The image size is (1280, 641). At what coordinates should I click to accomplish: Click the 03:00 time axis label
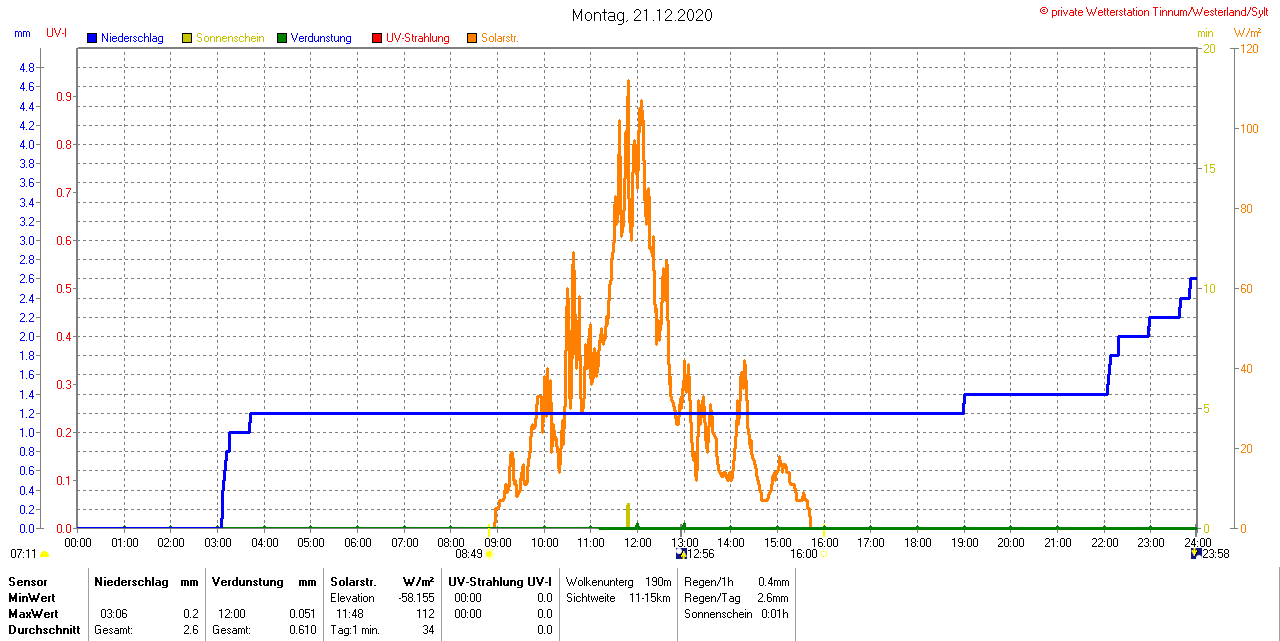218,542
